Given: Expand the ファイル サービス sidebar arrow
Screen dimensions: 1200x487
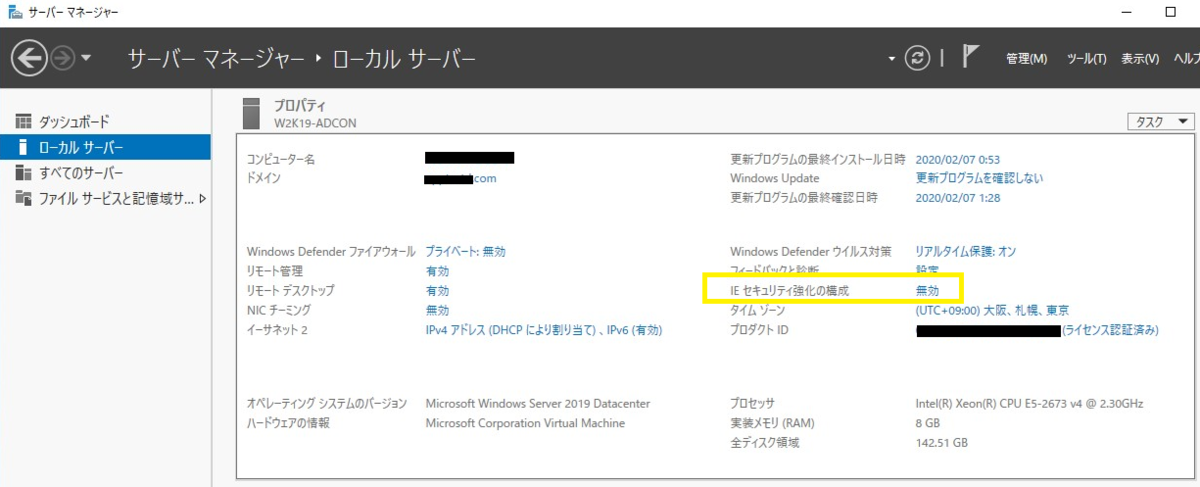Looking at the screenshot, I should pos(203,198).
